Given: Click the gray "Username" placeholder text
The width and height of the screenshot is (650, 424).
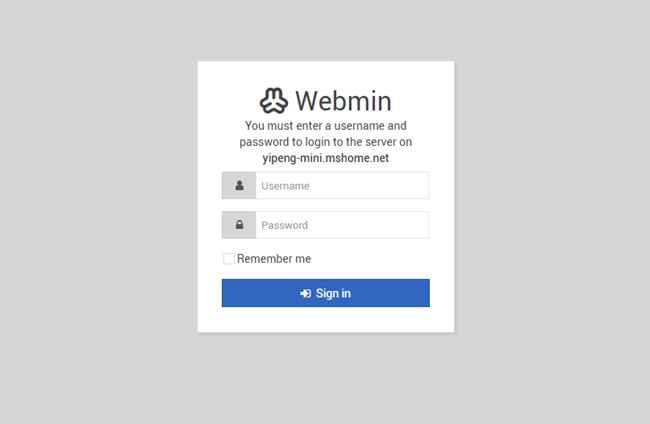Looking at the screenshot, I should 285,186.
